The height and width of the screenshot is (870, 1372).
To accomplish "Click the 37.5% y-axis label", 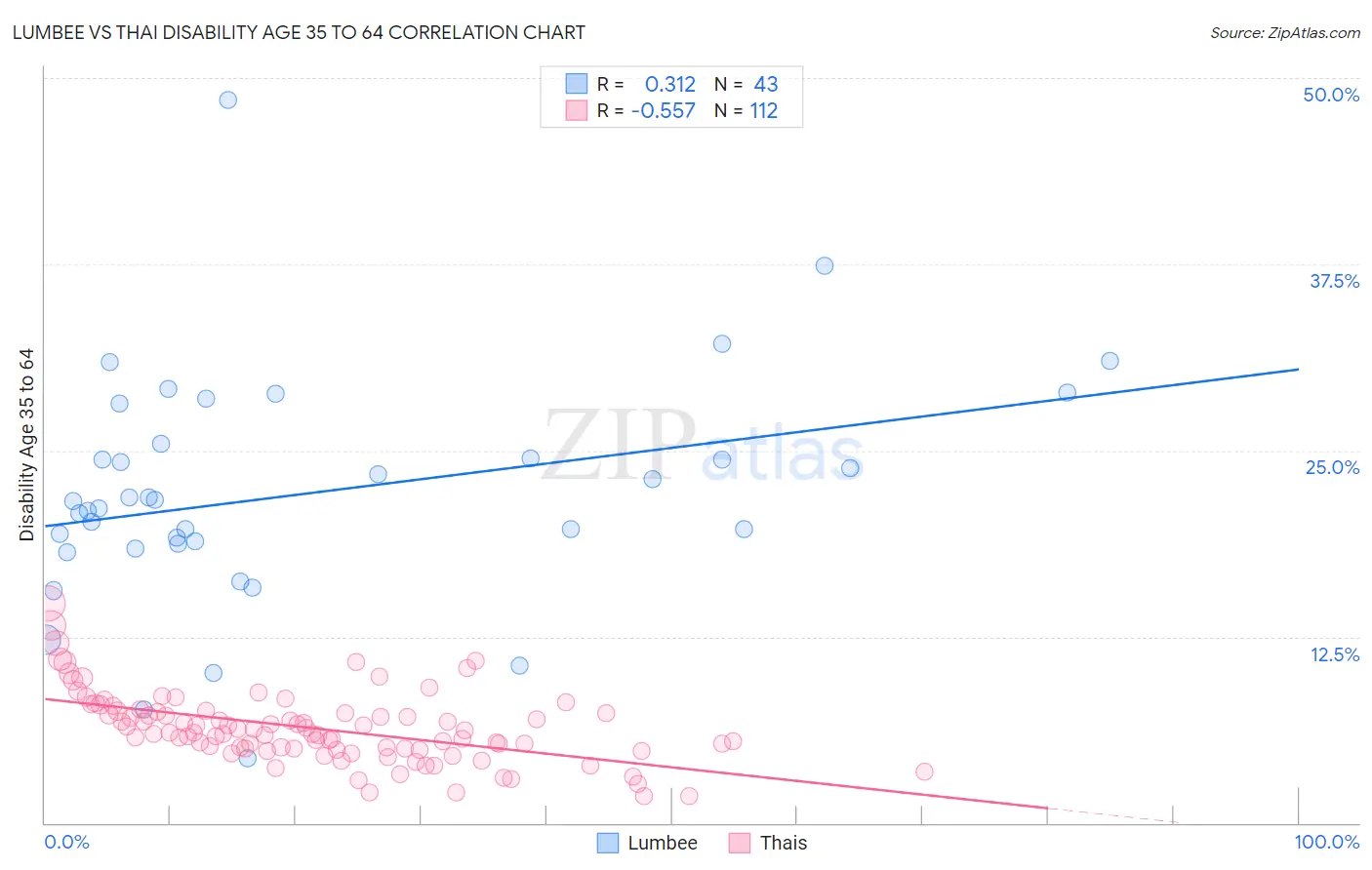I will (x=1334, y=281).
